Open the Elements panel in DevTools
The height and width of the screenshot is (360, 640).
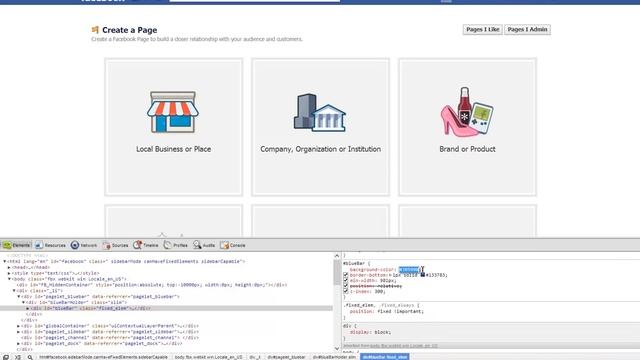click(x=16, y=245)
